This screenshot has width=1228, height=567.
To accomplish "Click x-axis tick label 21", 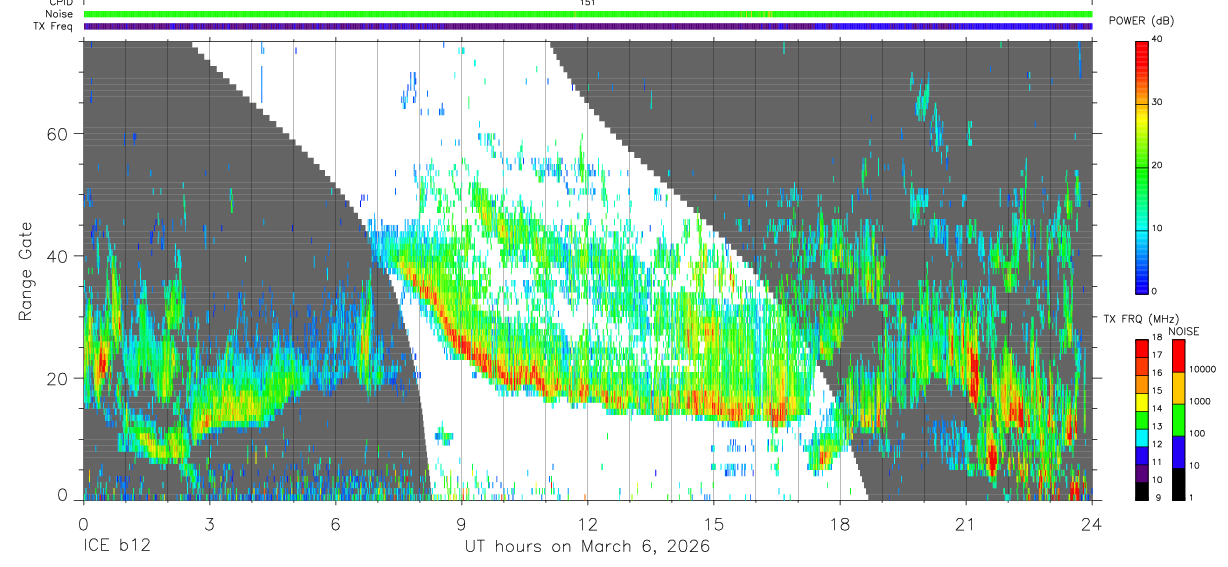I will coord(965,523).
